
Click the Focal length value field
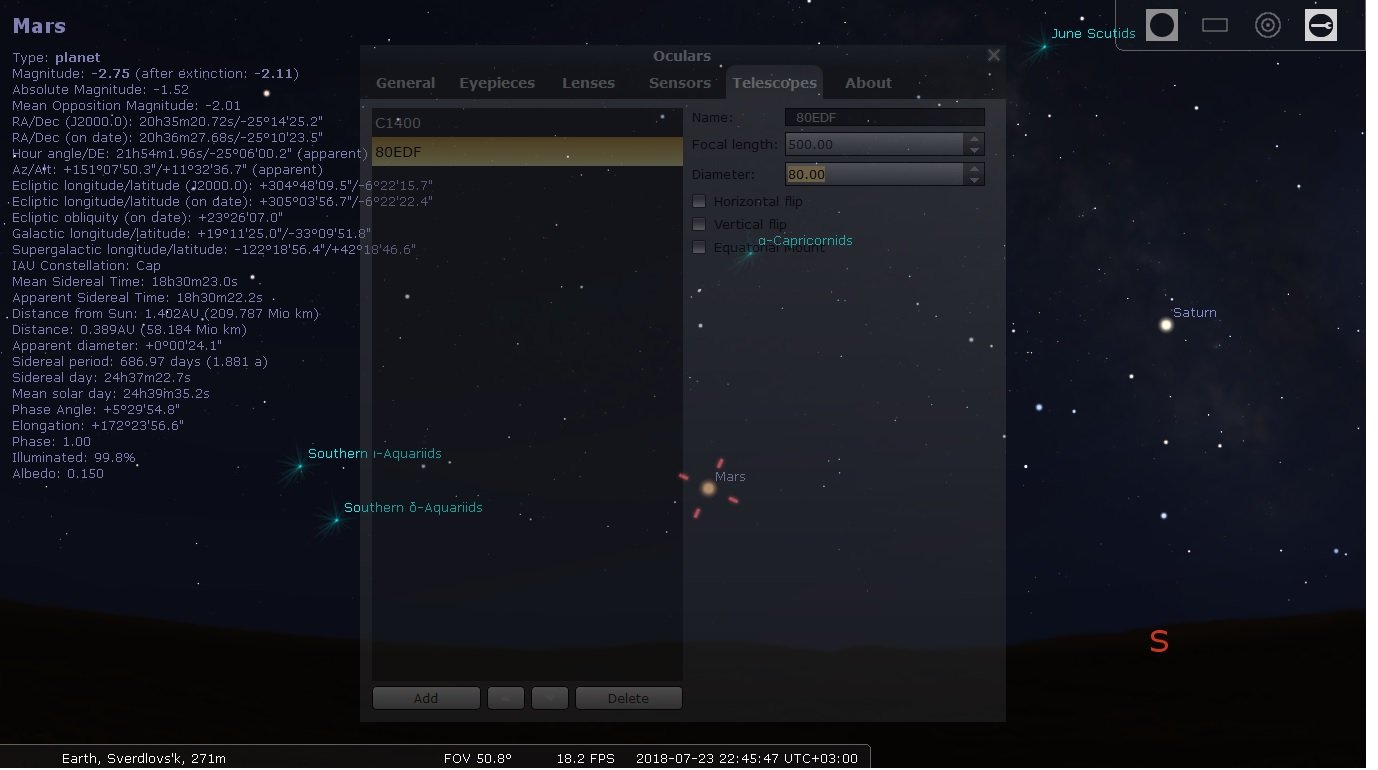tap(875, 144)
